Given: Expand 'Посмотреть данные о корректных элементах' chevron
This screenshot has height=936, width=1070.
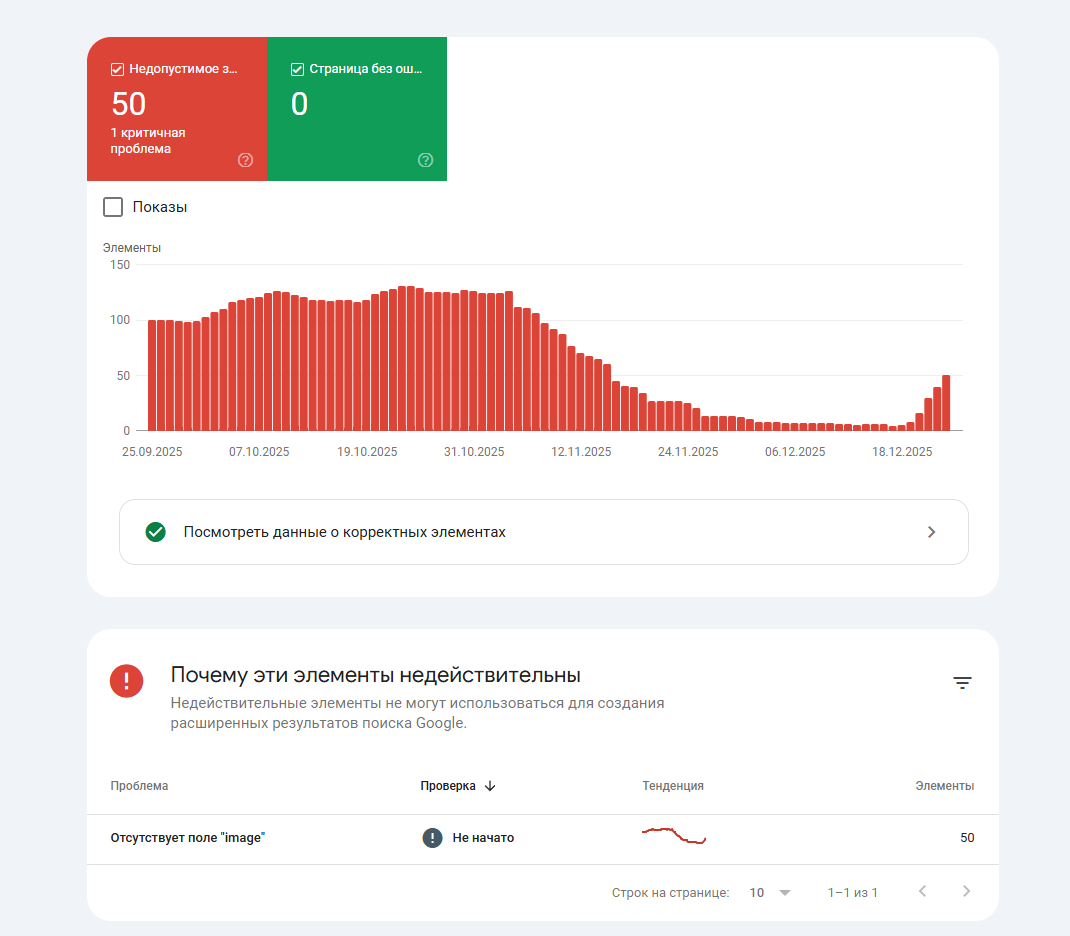Looking at the screenshot, I should 931,532.
